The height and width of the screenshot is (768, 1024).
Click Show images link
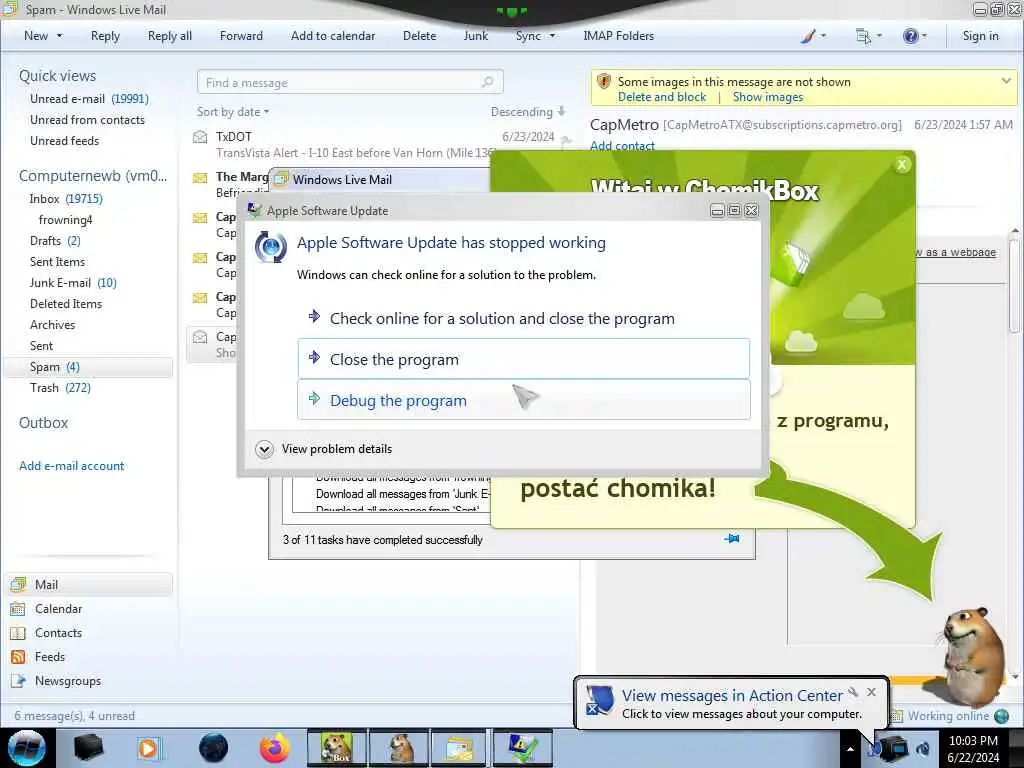(x=767, y=97)
